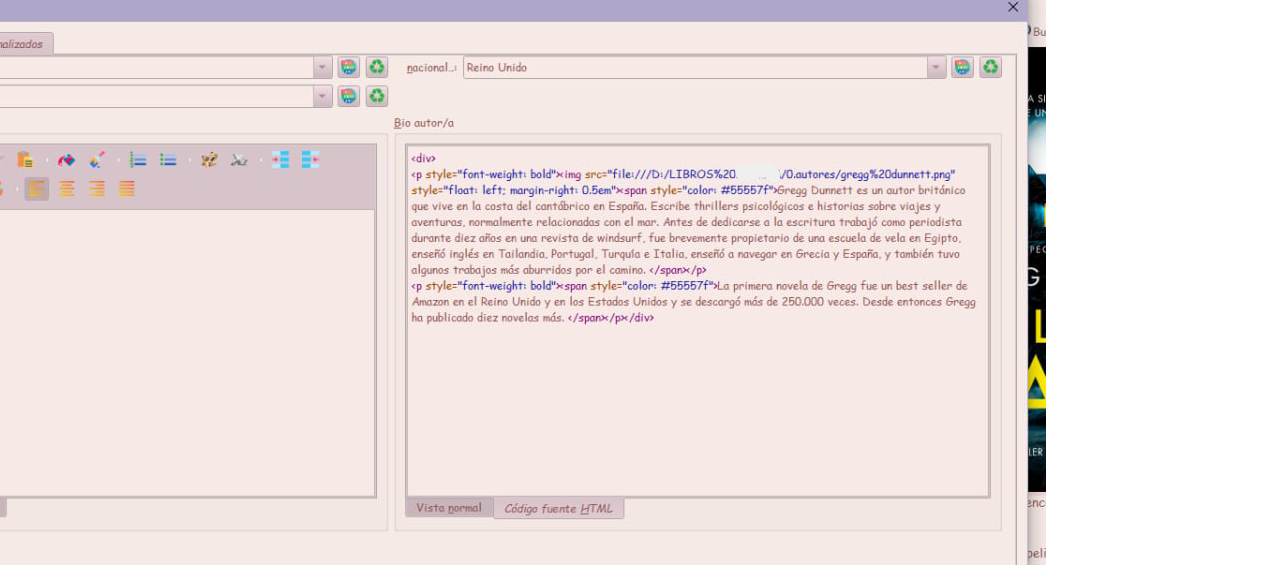Open item editor for top-left combo box
Viewport: 1280px width, 576px height.
click(348, 67)
